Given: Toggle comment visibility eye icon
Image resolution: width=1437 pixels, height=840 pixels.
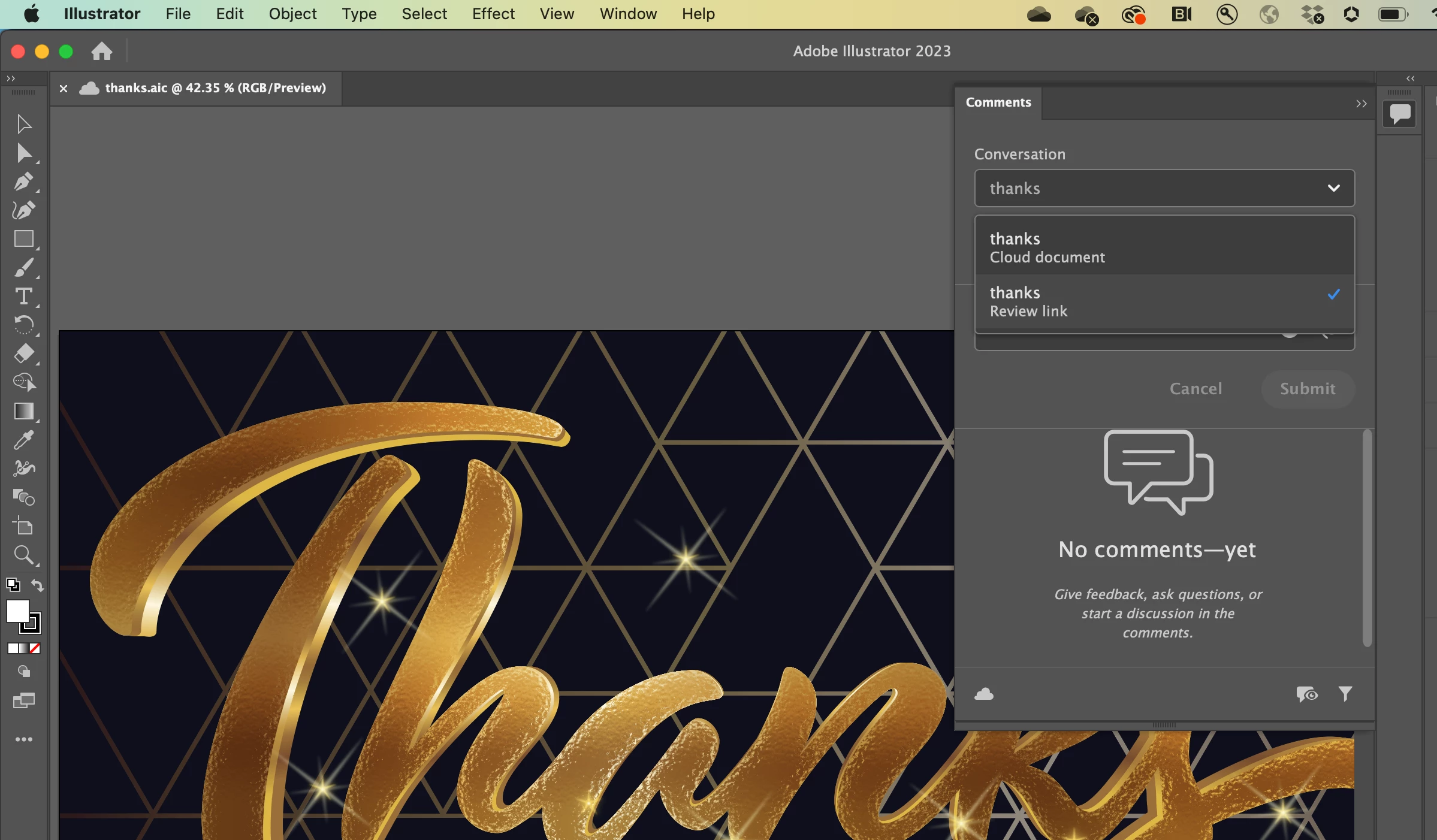Looking at the screenshot, I should pyautogui.click(x=1307, y=694).
